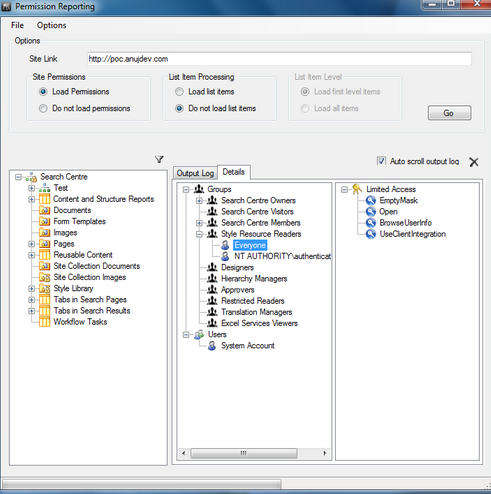Viewport: 491px width, 494px height.
Task: Expand the Tabs in Search Pages node
Action: point(32,300)
